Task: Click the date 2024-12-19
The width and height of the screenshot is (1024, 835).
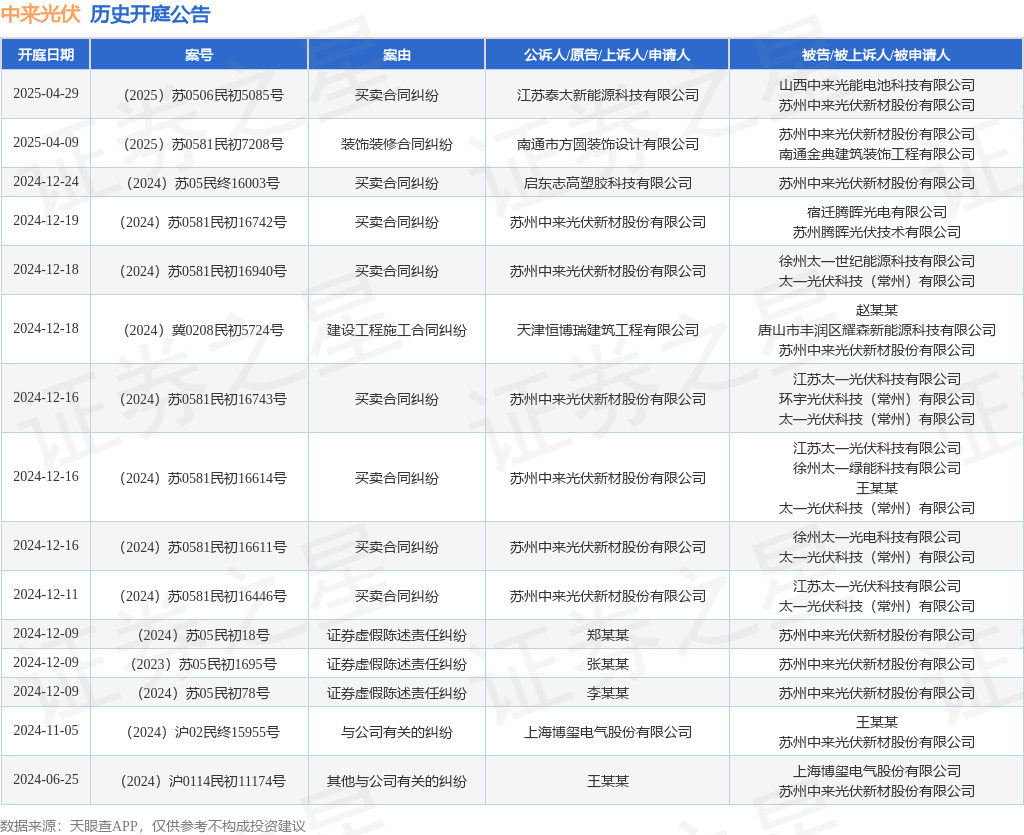Action: pos(46,221)
